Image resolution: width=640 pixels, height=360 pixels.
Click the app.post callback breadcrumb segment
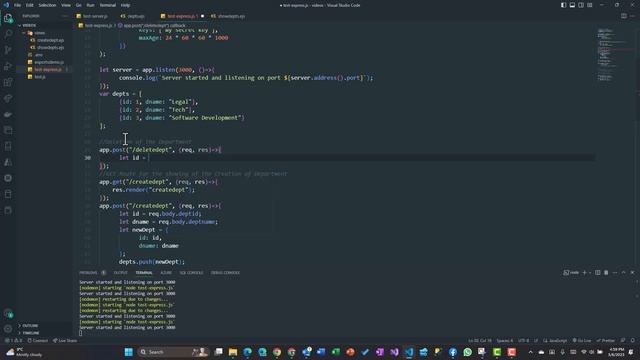pos(152,25)
